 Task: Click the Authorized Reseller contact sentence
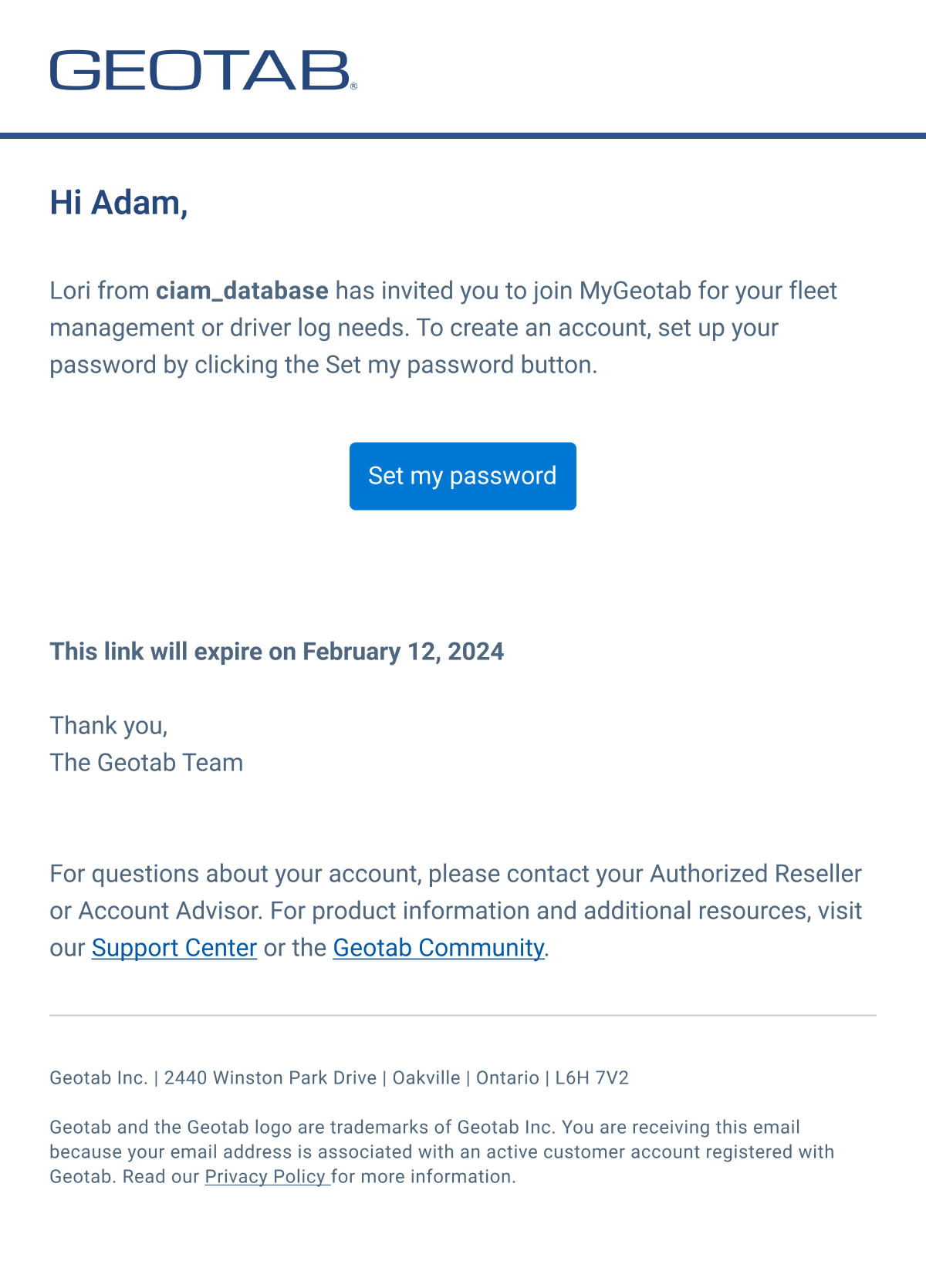coord(455,874)
